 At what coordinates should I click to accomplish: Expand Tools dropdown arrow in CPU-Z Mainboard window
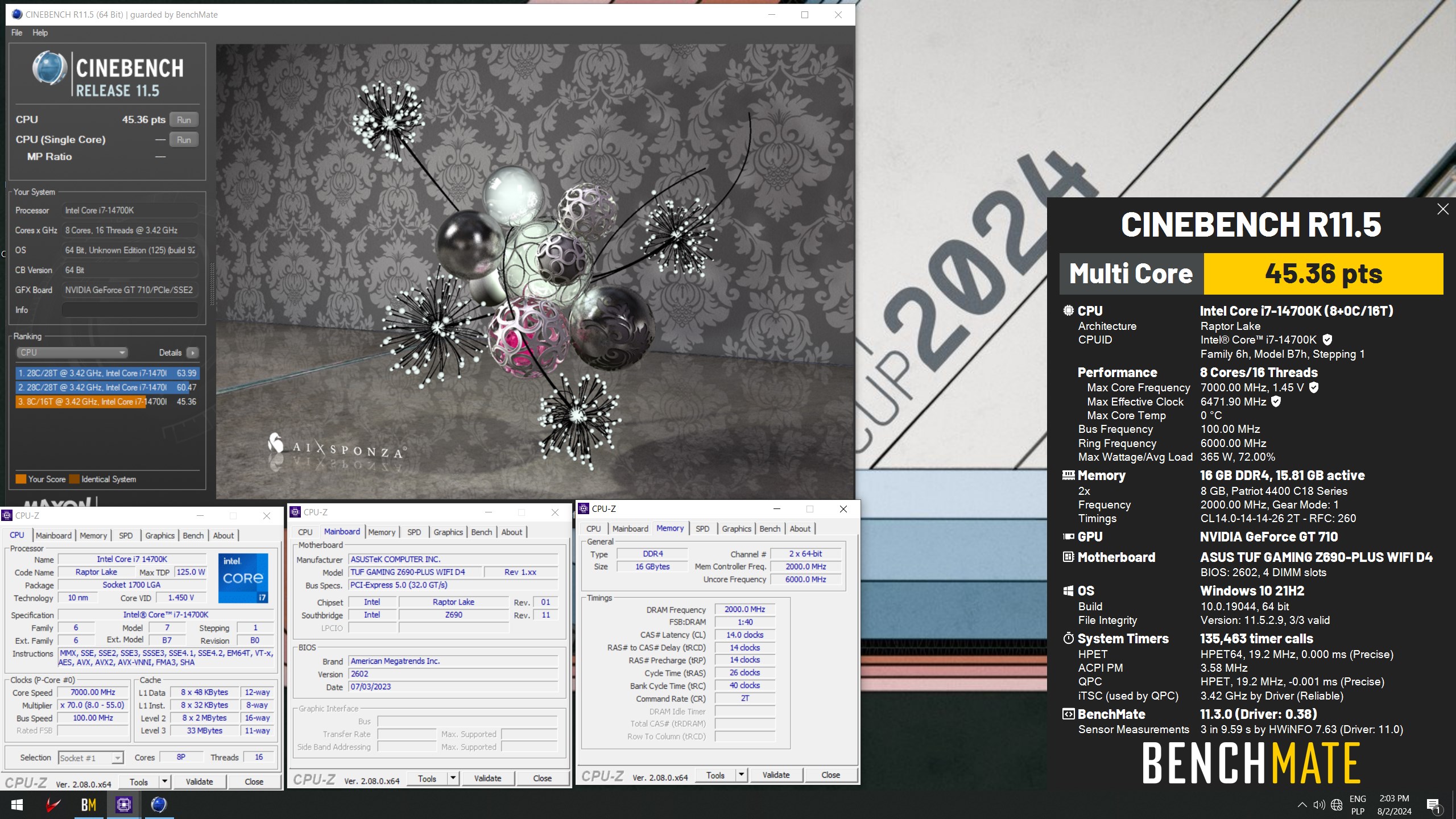[453, 778]
